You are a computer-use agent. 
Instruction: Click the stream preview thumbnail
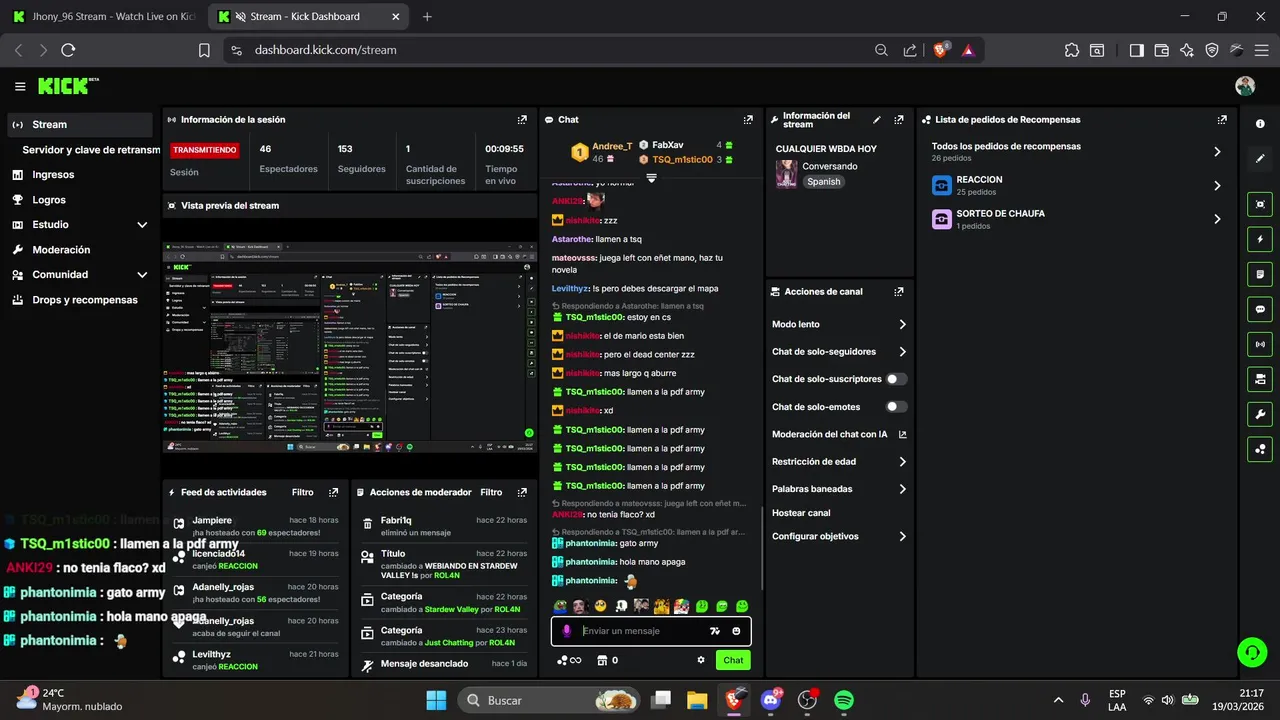(x=350, y=347)
